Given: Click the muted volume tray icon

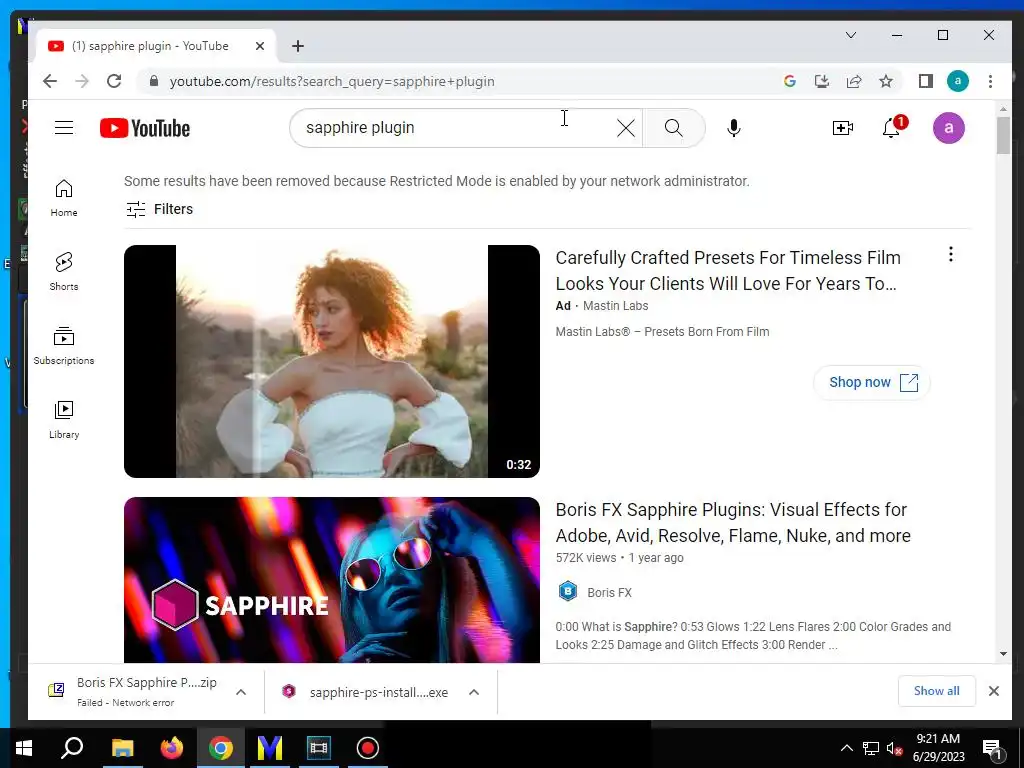Looking at the screenshot, I should click(x=894, y=748).
